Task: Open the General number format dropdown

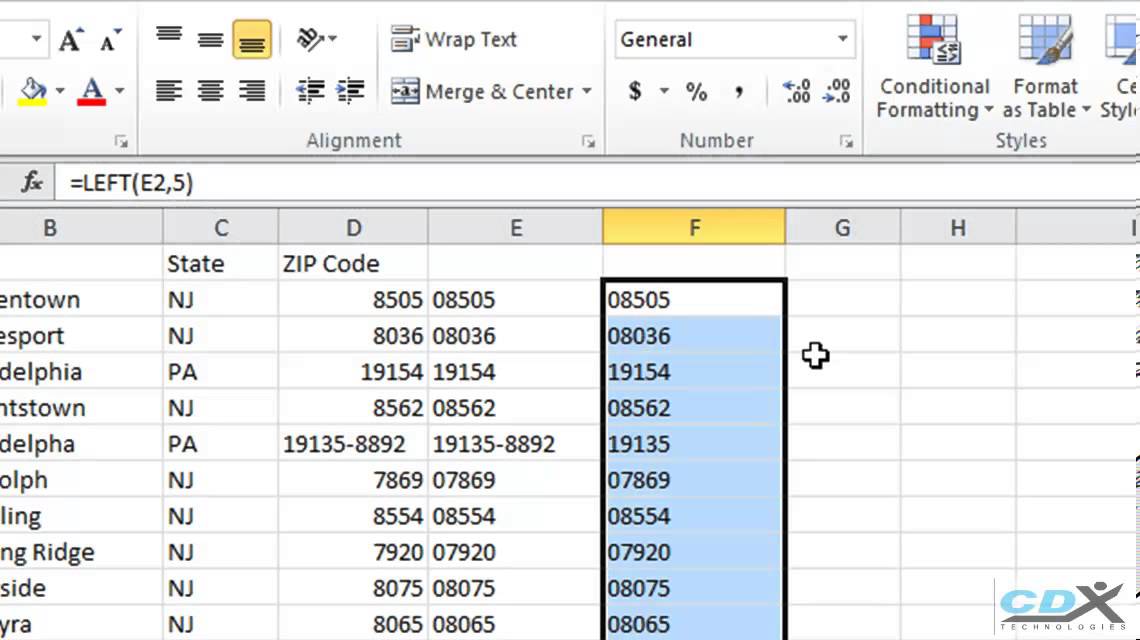Action: [x=842, y=40]
